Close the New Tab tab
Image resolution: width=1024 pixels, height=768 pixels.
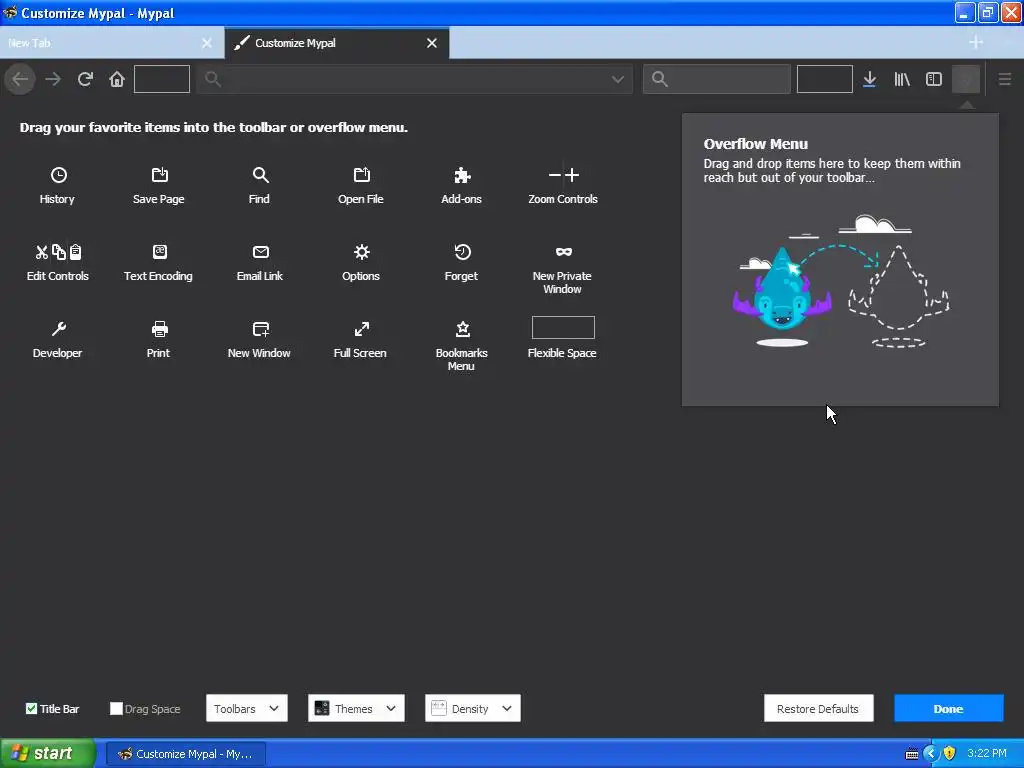207,43
